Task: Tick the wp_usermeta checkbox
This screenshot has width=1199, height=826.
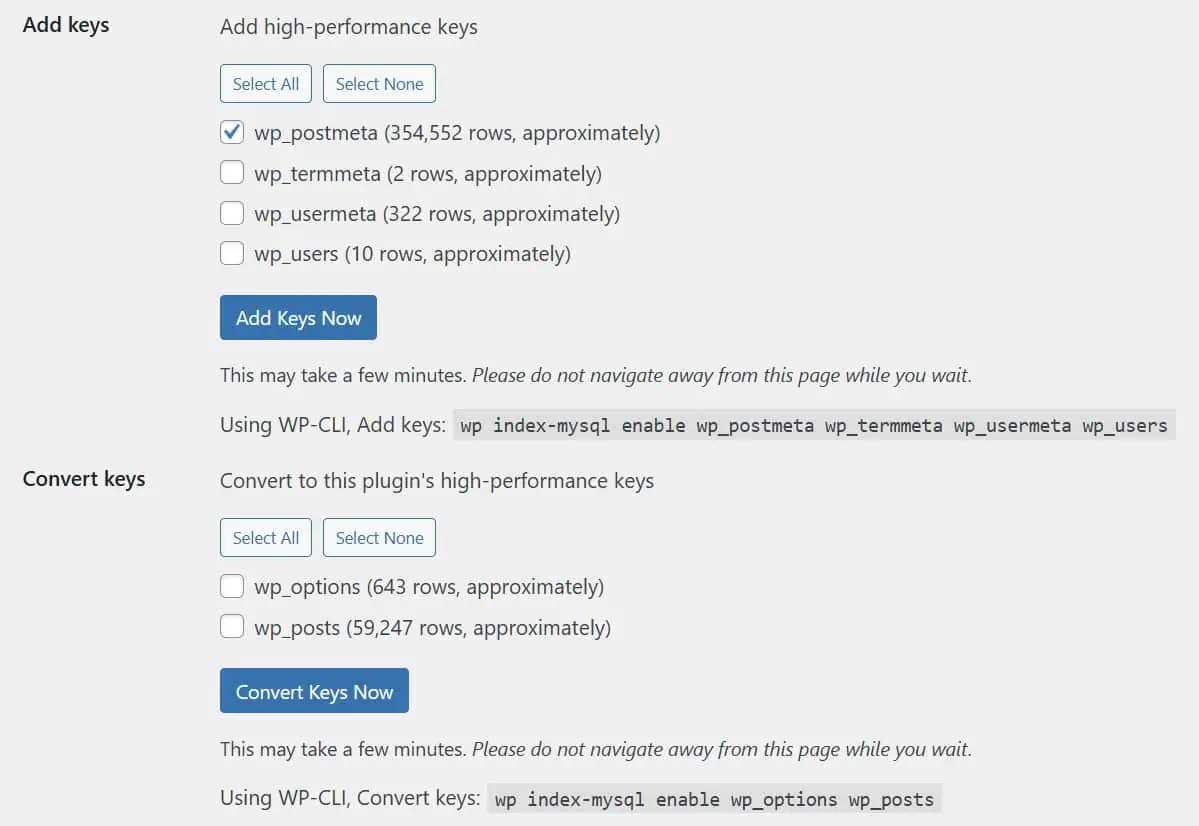Action: pyautogui.click(x=232, y=213)
